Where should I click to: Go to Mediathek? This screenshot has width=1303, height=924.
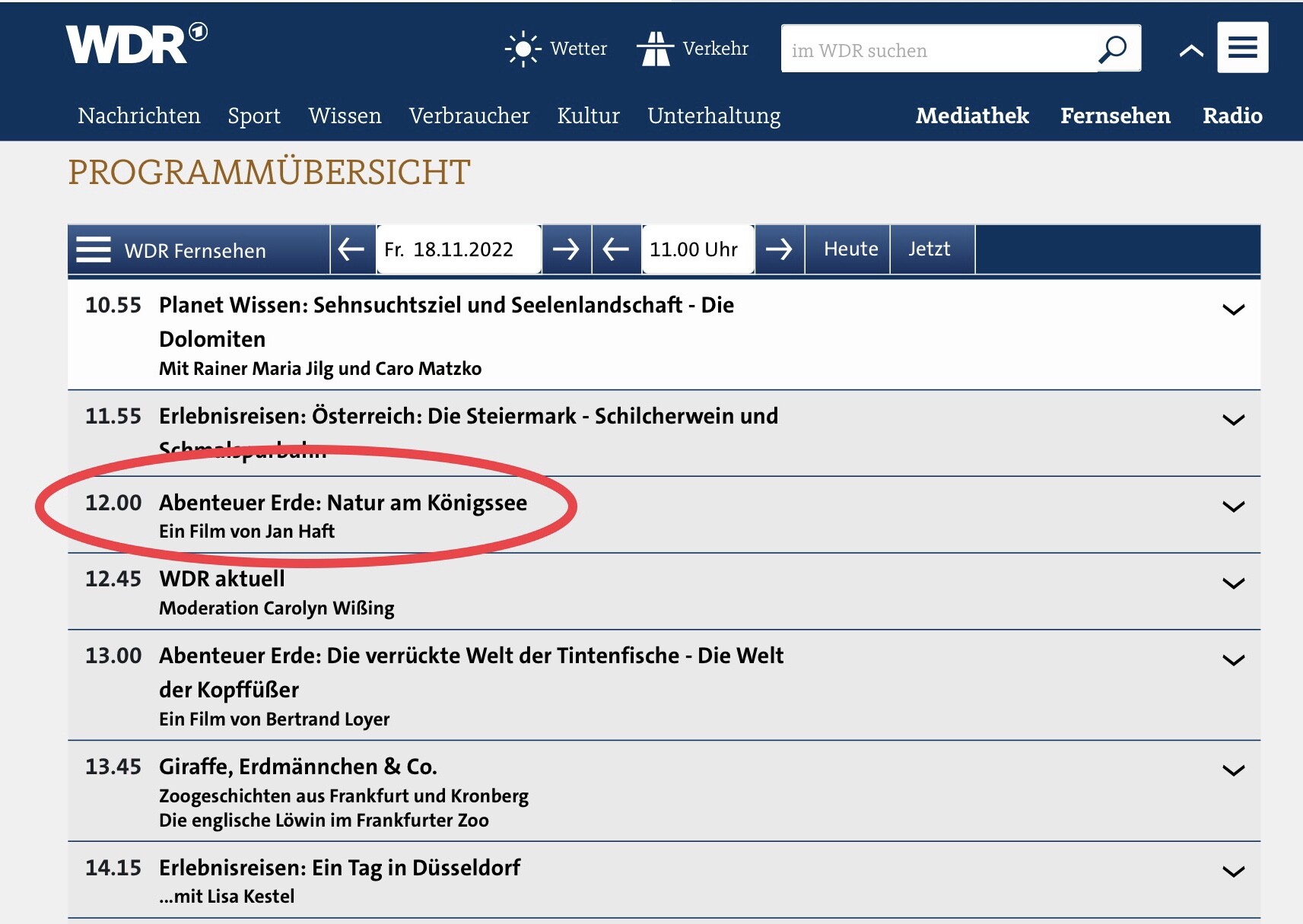point(972,116)
